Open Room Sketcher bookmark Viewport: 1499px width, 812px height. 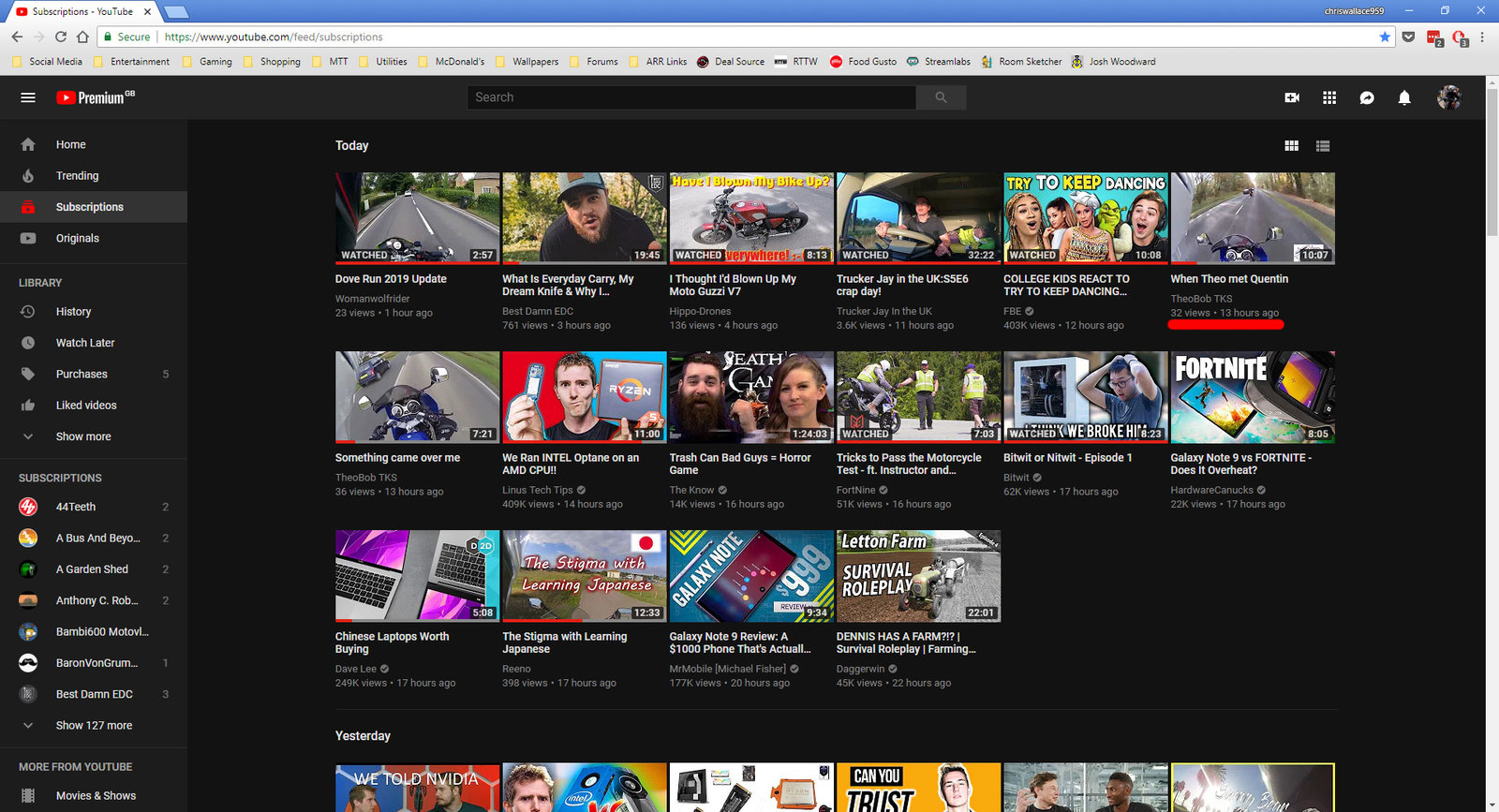pyautogui.click(x=1021, y=62)
